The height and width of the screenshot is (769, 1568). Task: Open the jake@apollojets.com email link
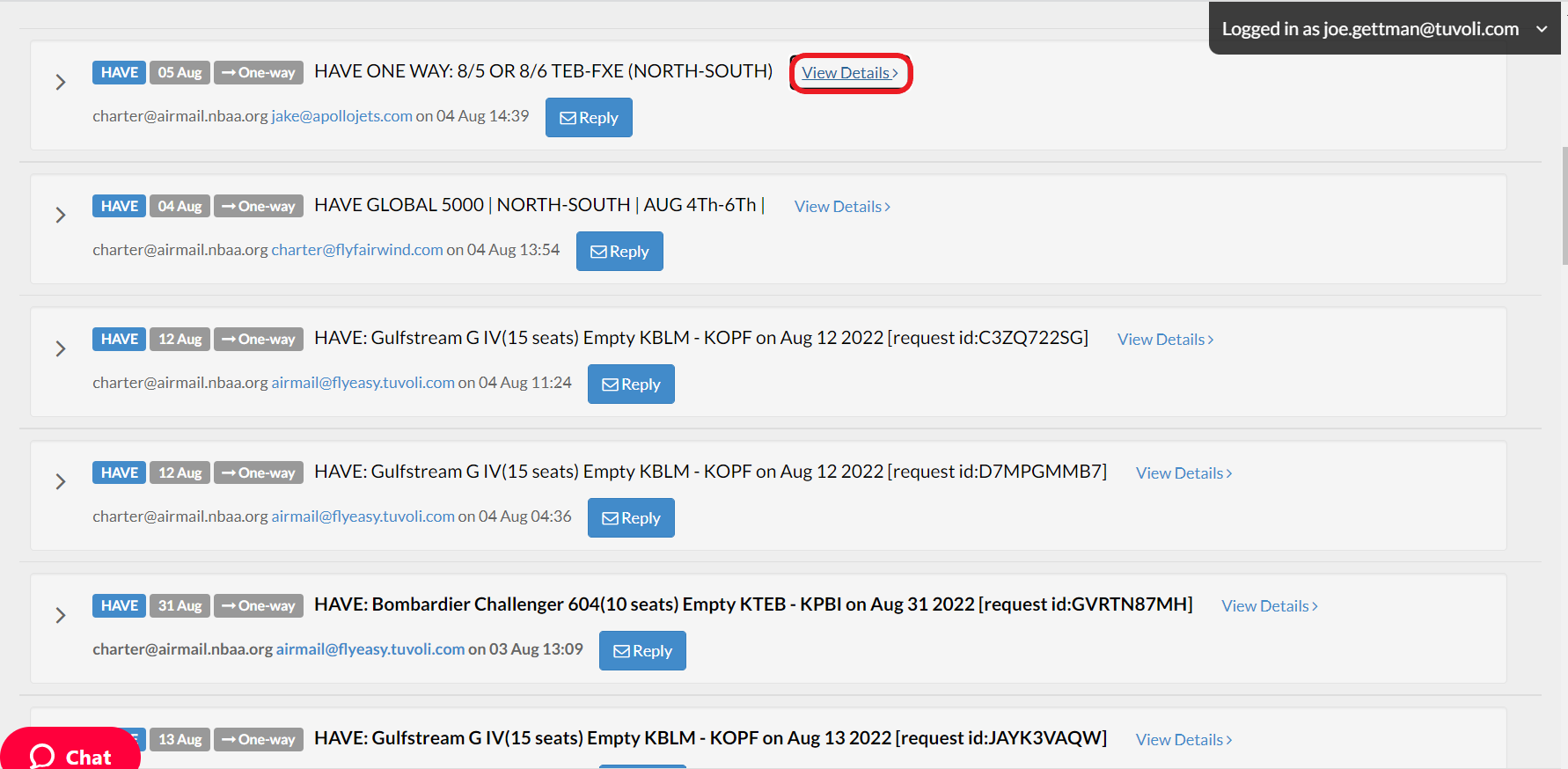[341, 116]
